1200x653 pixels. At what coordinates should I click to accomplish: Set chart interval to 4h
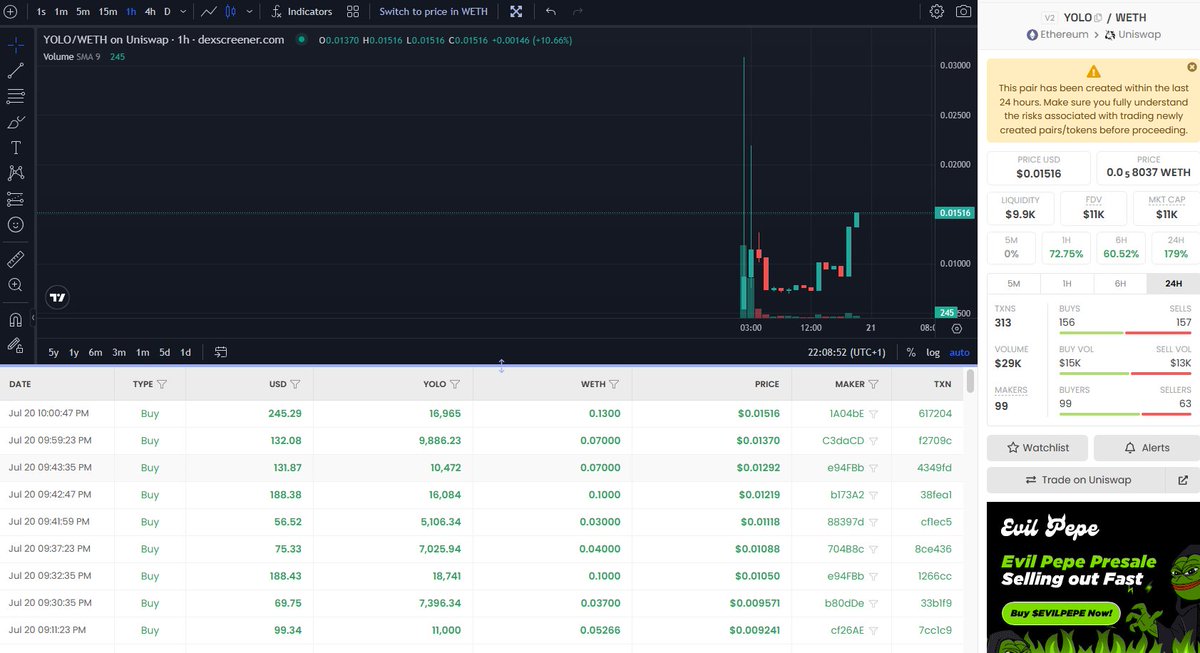[150, 12]
